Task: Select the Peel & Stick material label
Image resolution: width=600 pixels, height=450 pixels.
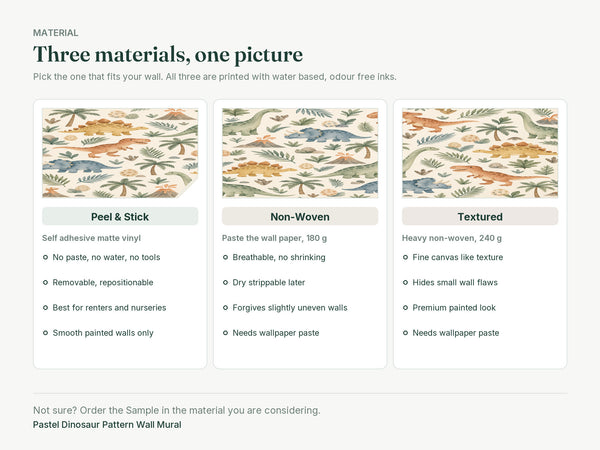Action: point(120,217)
